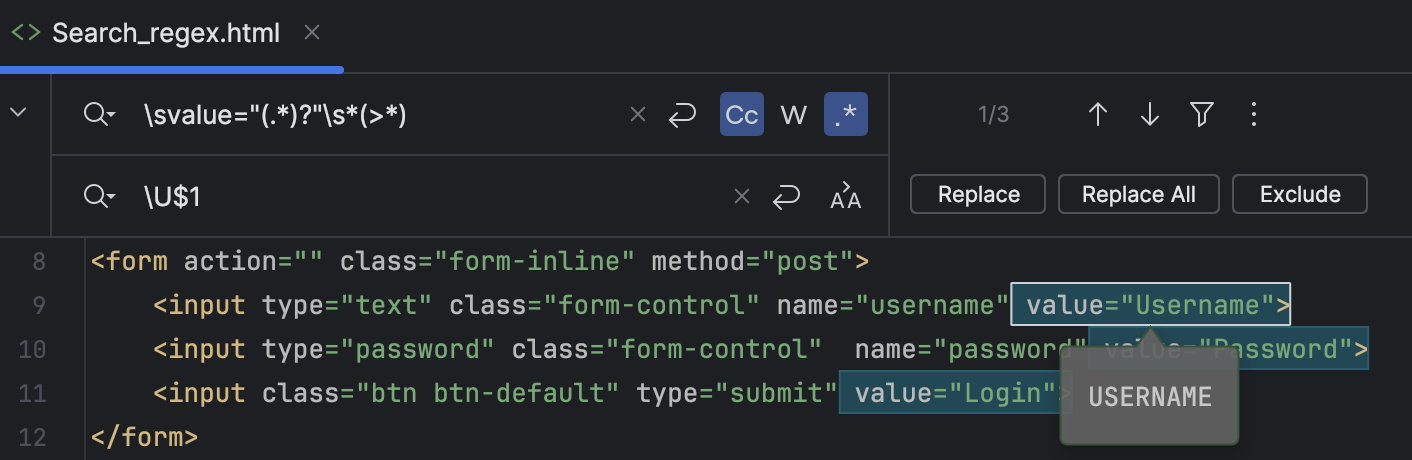
Task: Toggle Match Case option
Action: pyautogui.click(x=742, y=115)
